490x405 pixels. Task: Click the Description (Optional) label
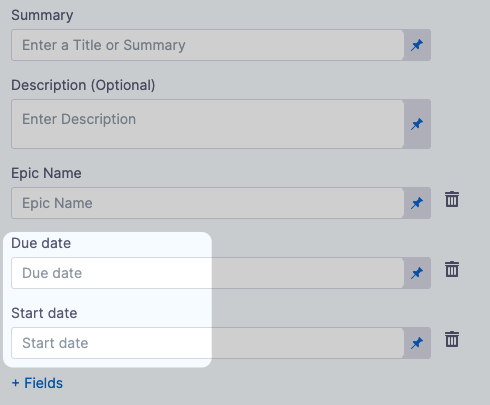click(x=83, y=85)
